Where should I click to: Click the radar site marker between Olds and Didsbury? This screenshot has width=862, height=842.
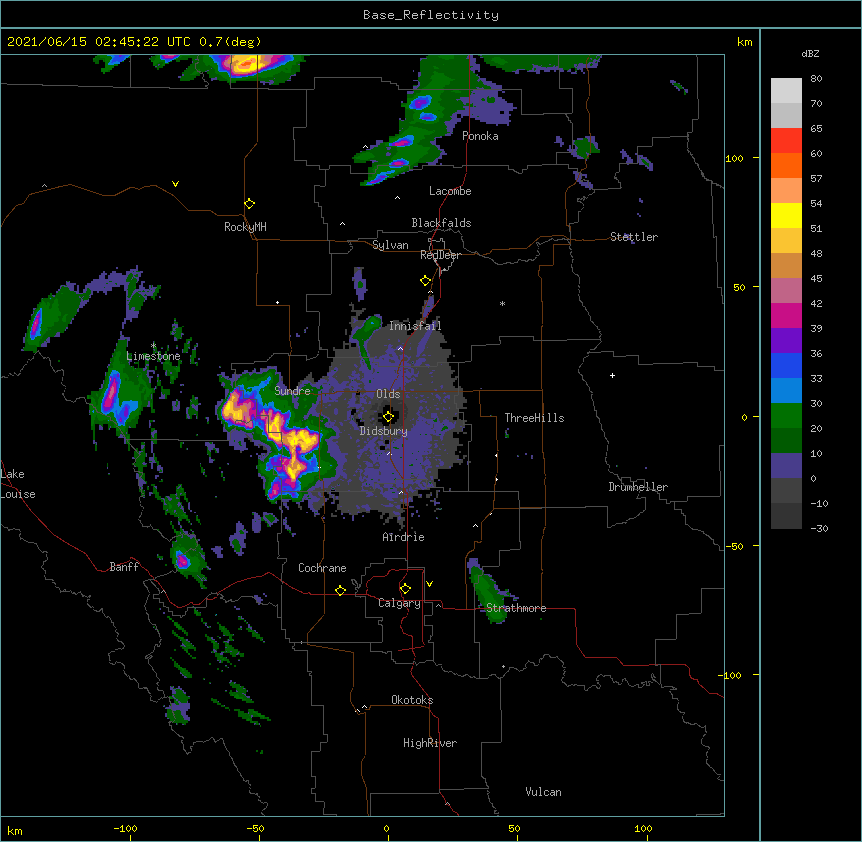click(388, 417)
